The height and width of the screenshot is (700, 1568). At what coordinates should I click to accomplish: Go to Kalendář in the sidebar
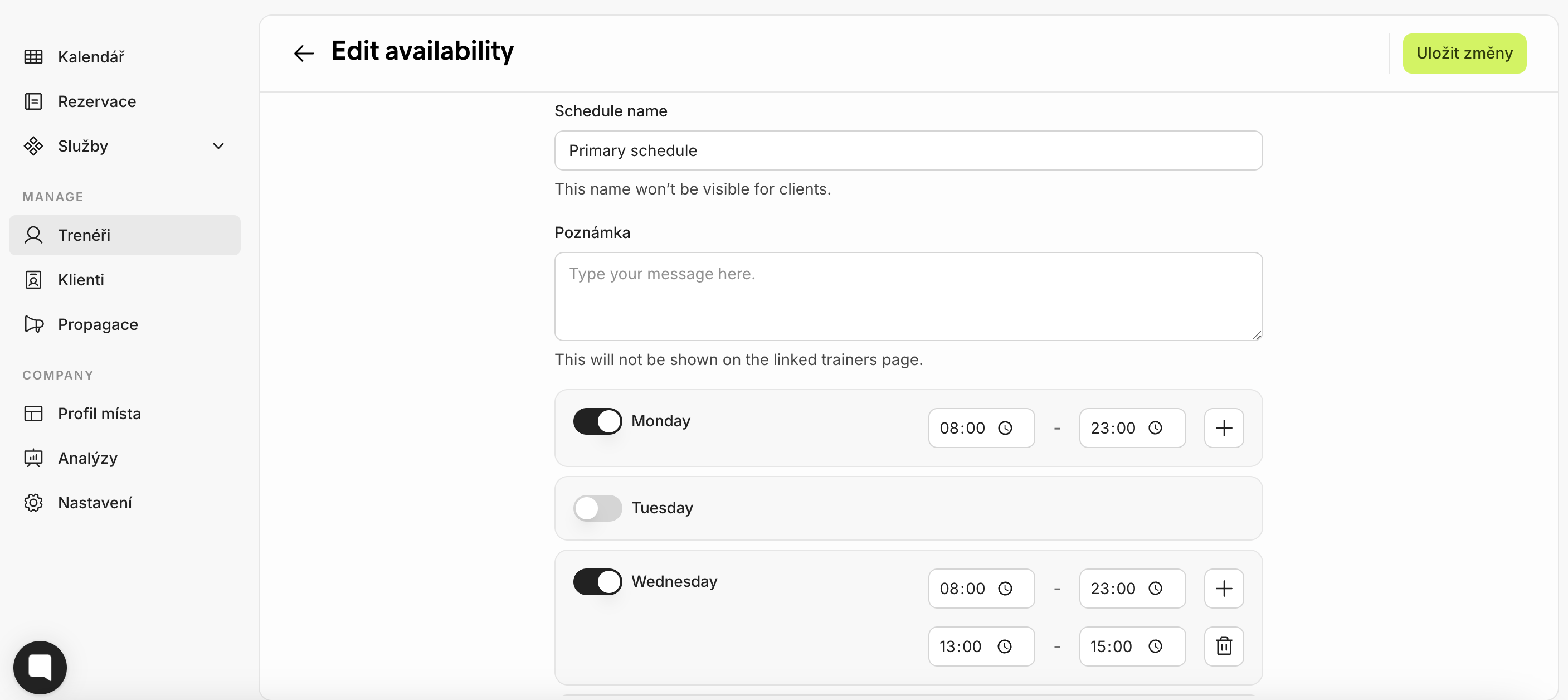[91, 57]
